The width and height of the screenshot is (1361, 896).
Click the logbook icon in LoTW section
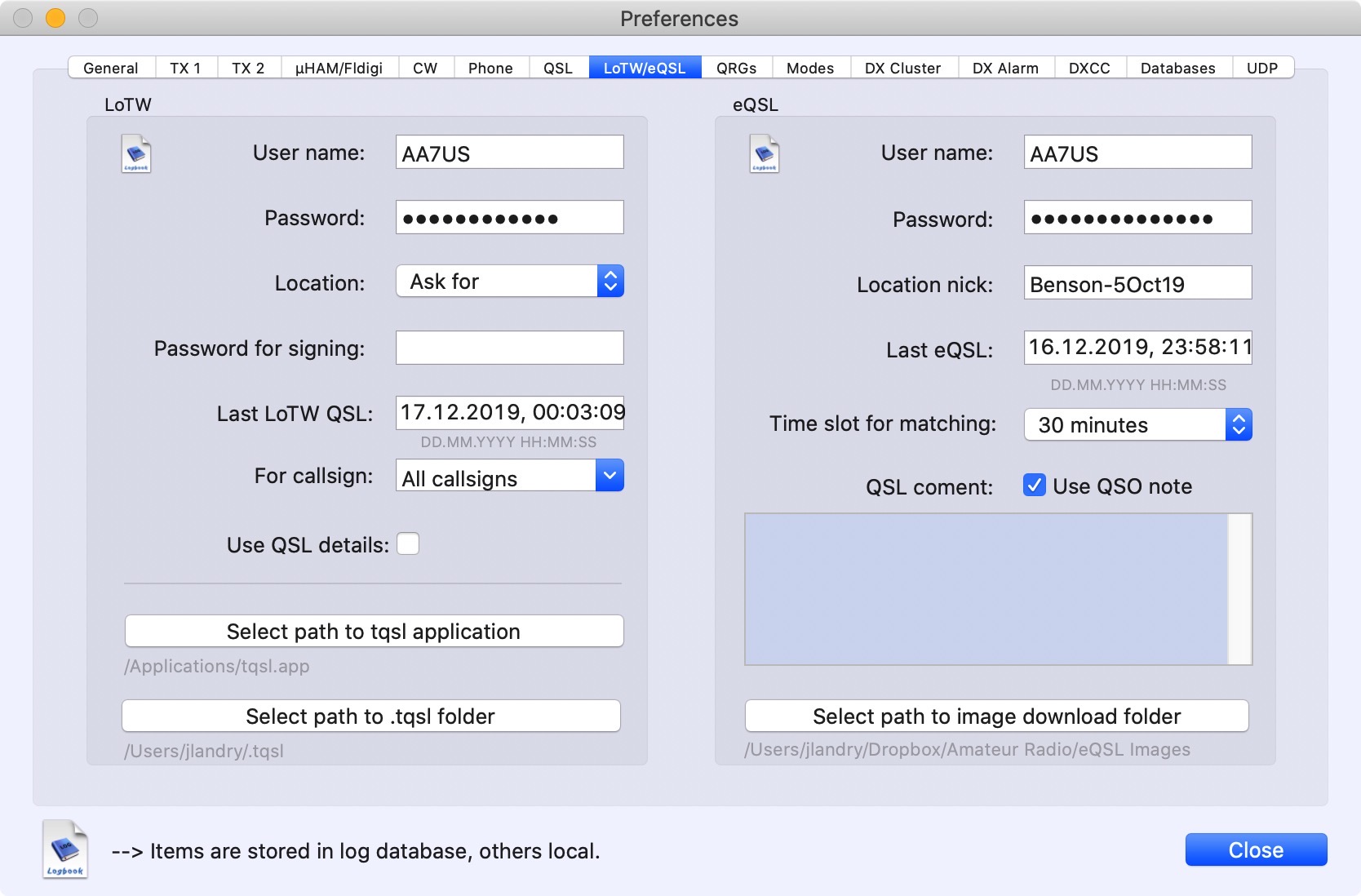136,154
